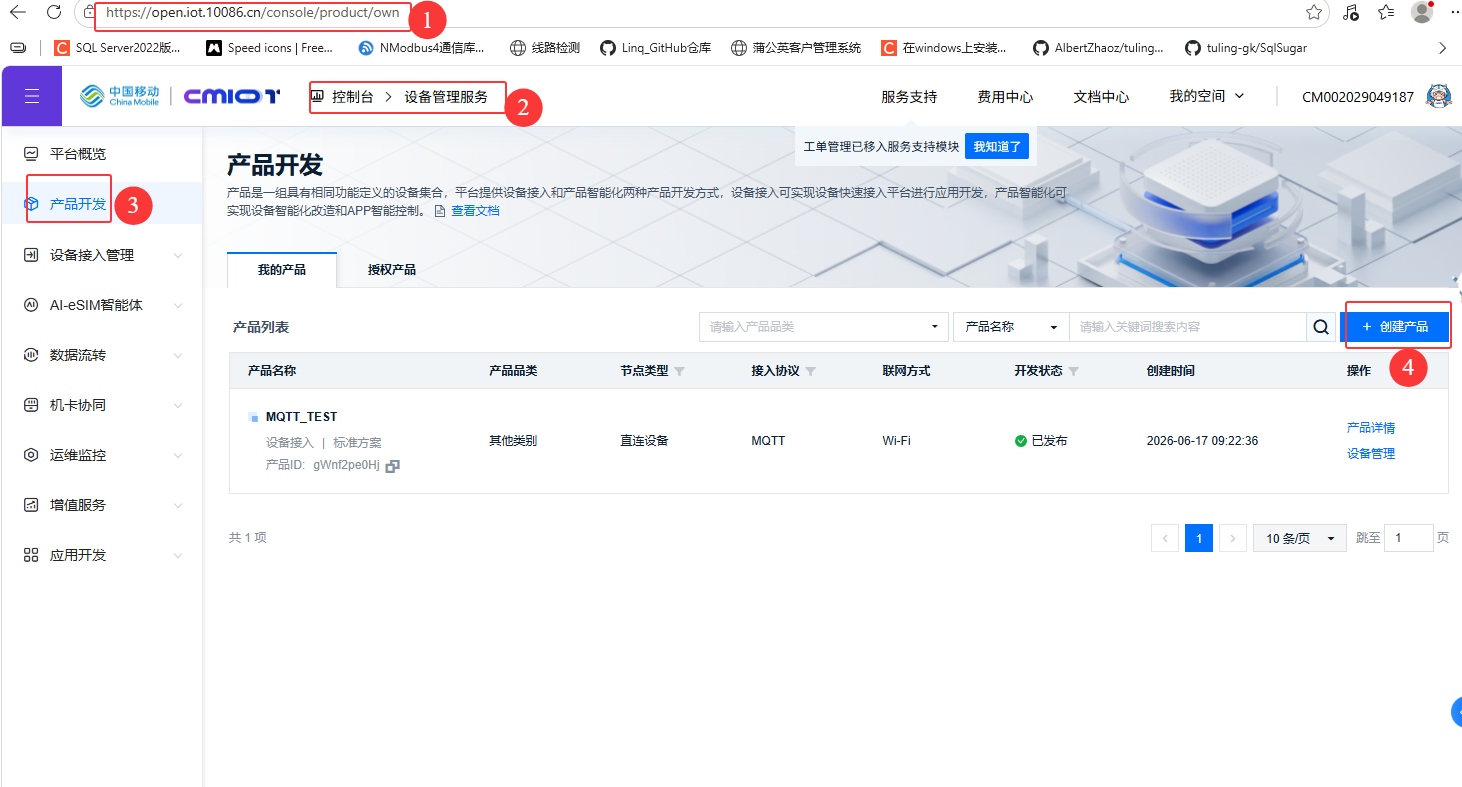Go to previous page arrow
This screenshot has width=1462, height=787.
[x=1165, y=538]
